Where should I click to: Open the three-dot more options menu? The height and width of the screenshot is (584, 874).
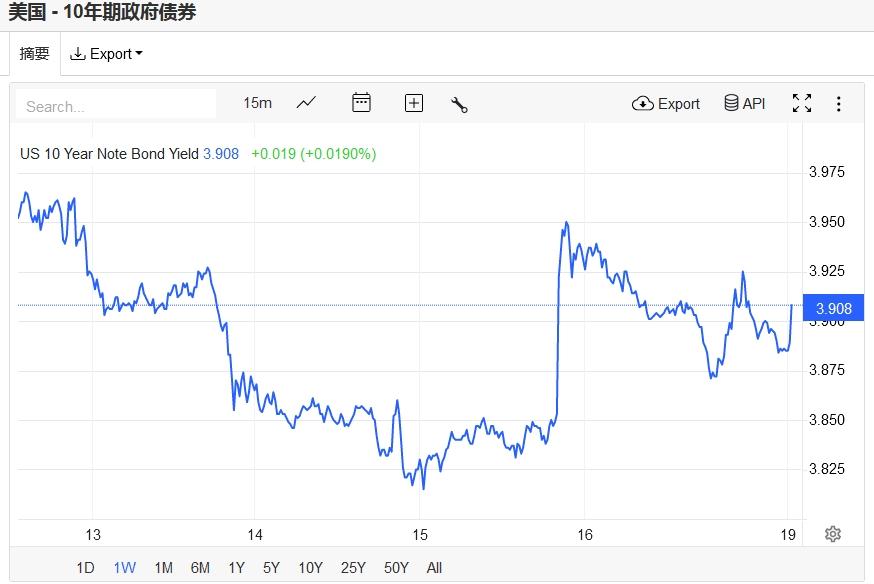[838, 104]
